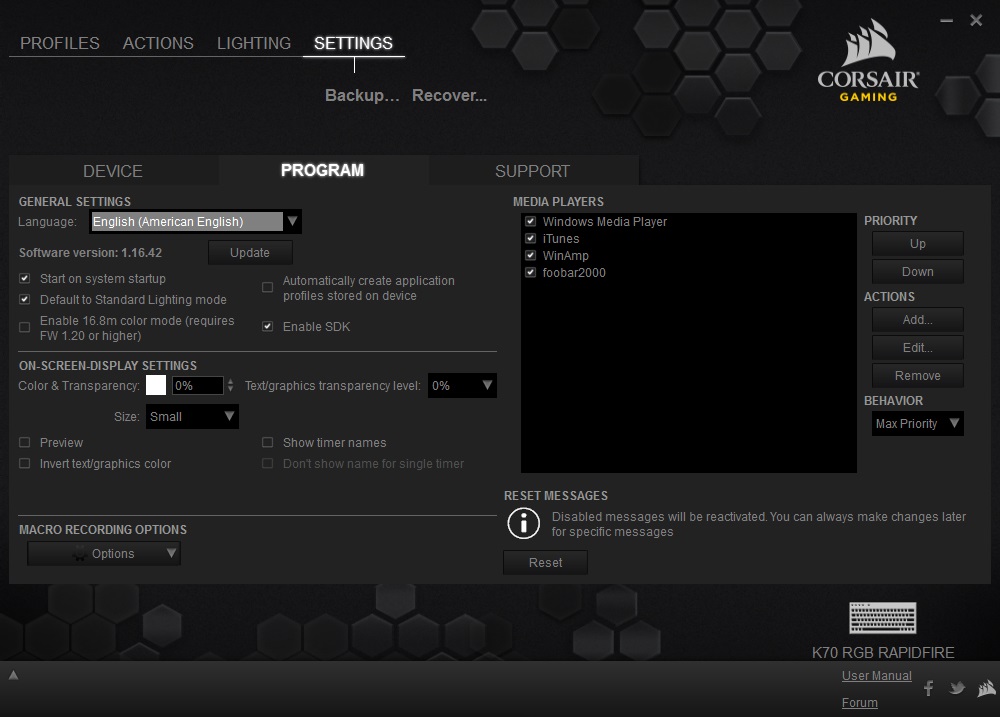Viewport: 1000px width, 717px height.
Task: Toggle Default to Standard Lighting mode
Action: [25, 299]
